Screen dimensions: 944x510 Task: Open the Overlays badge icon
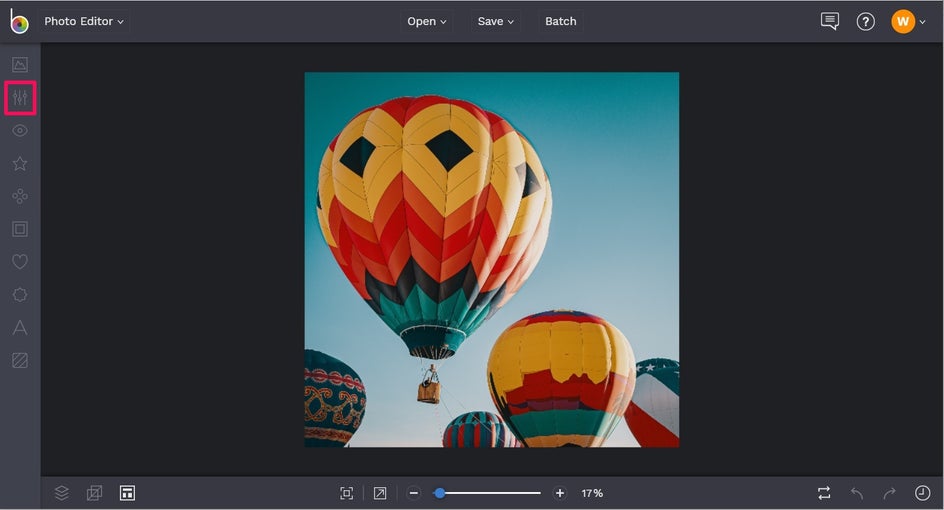(x=20, y=294)
